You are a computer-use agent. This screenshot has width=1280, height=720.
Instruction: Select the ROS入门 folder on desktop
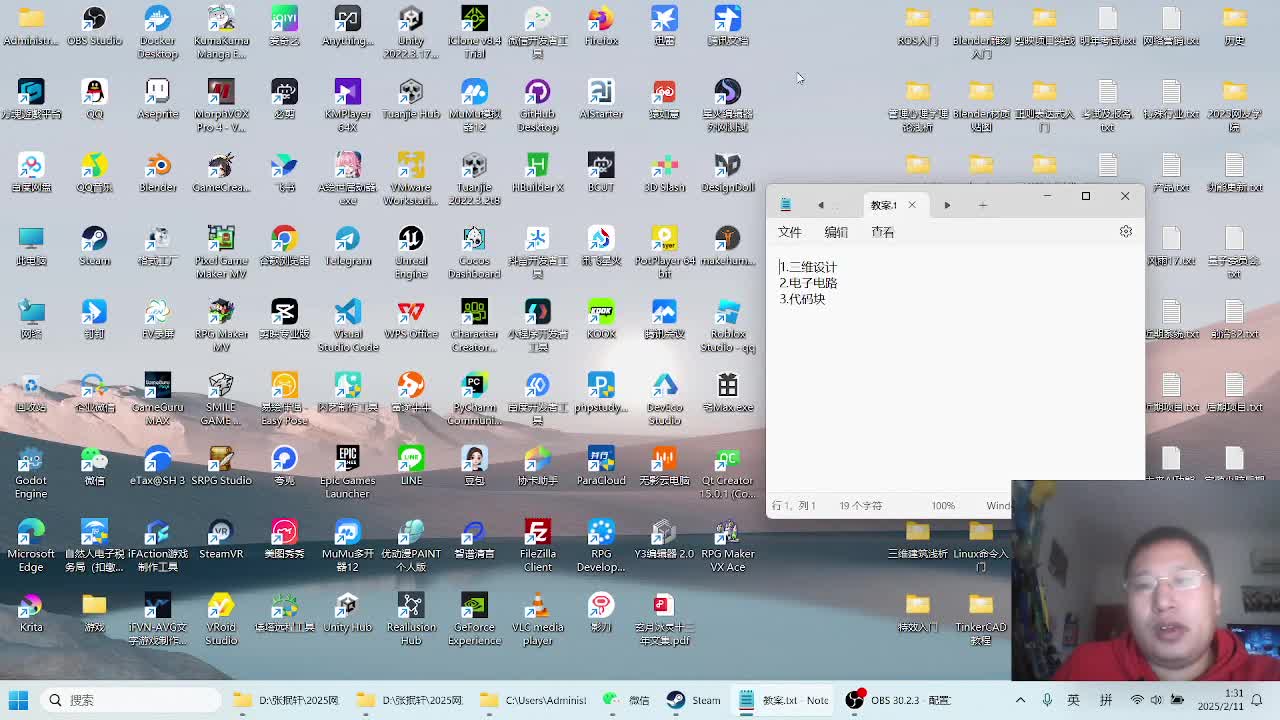tap(918, 27)
